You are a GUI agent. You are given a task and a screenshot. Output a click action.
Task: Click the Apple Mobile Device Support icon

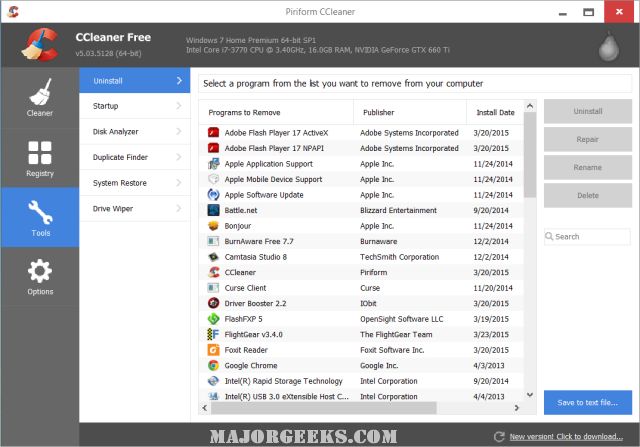click(x=213, y=179)
